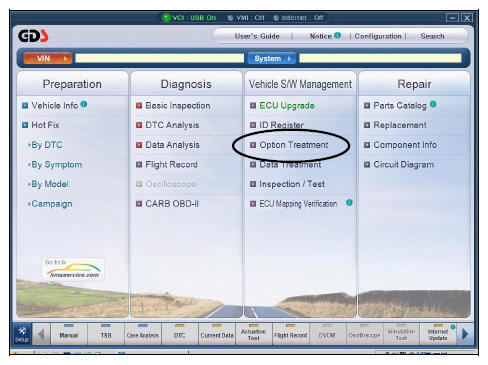This screenshot has width=488, height=365.
Task: Open Parts Catalog under Repair
Action: click(x=400, y=105)
